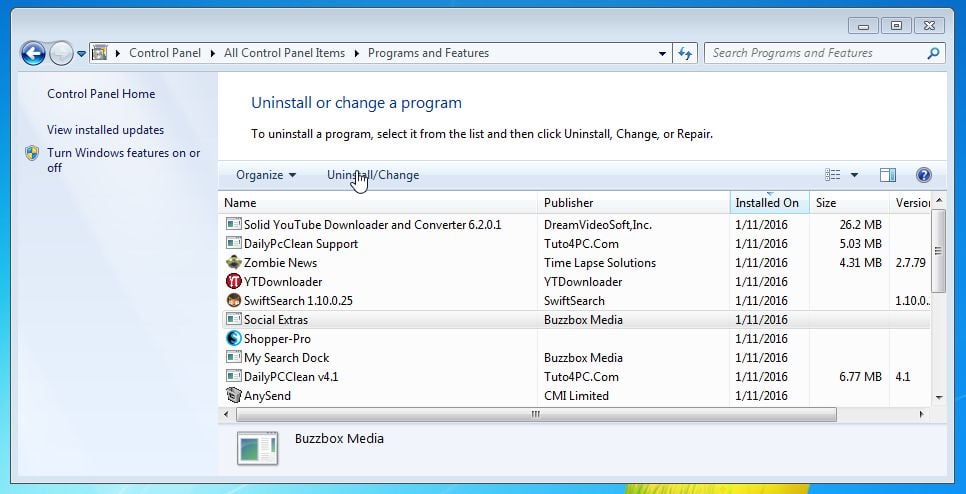Screen dimensions: 966x494
Task: Expand the view options dropdown arrow
Action: (854, 175)
